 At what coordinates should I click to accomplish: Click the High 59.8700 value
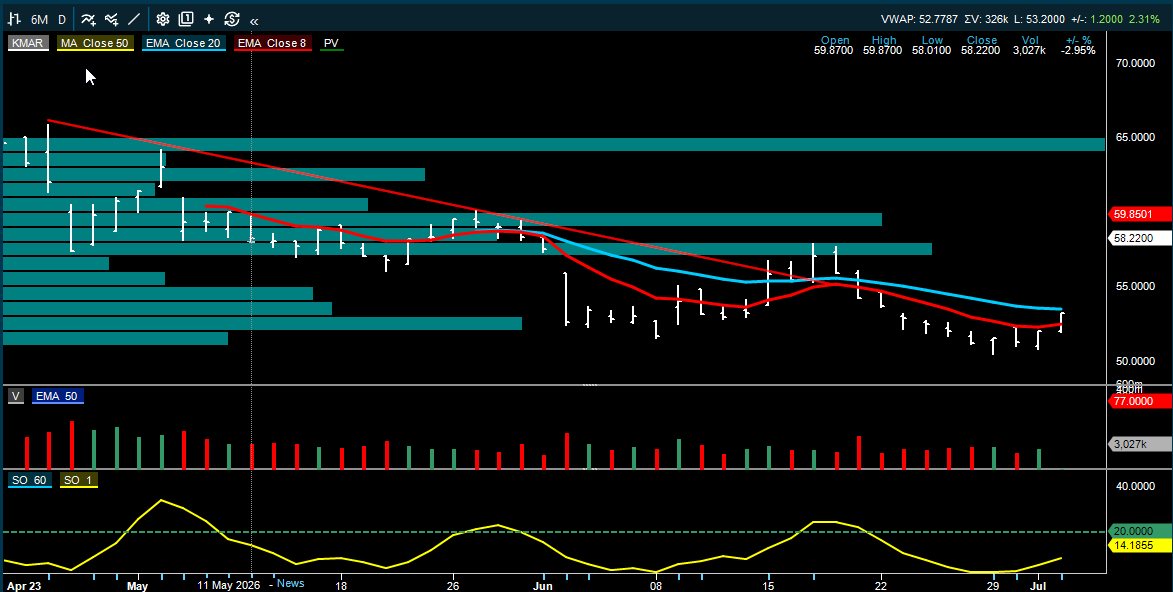coord(883,51)
